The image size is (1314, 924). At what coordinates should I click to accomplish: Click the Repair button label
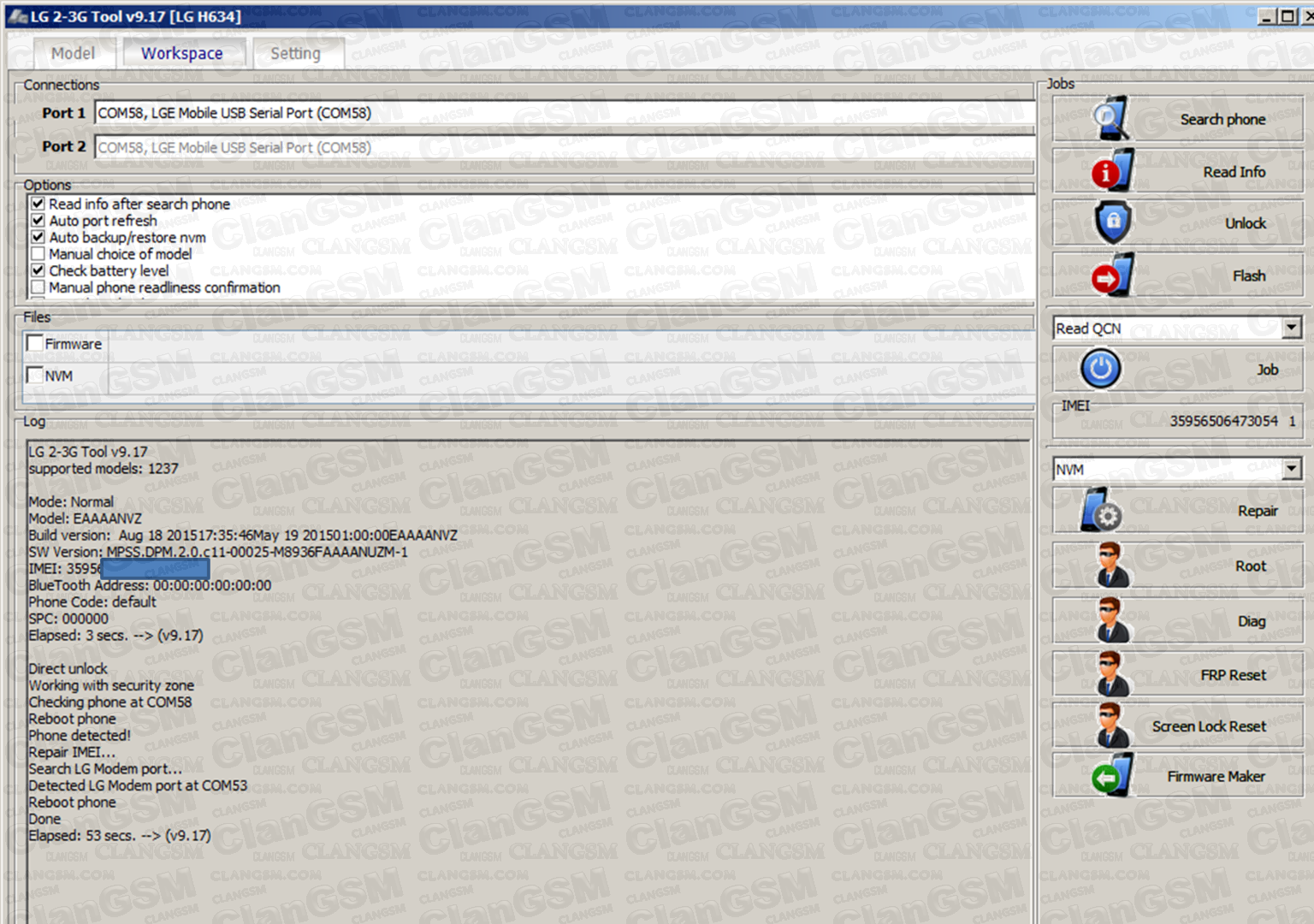click(x=1258, y=511)
